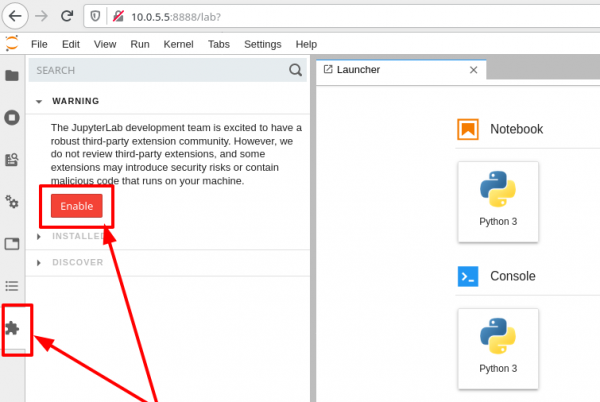Click the search magnifier icon
The height and width of the screenshot is (402, 600).
(295, 70)
